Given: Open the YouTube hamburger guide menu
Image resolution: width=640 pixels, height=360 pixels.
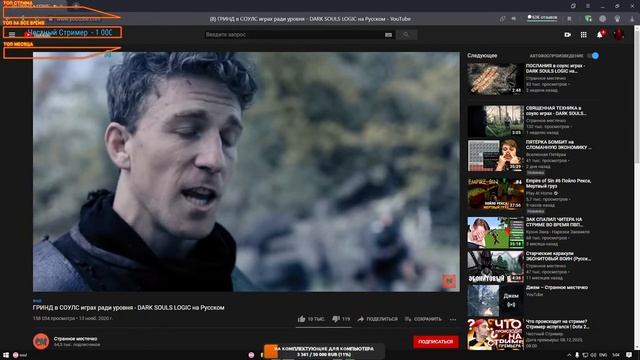Looking at the screenshot, I should point(12,35).
